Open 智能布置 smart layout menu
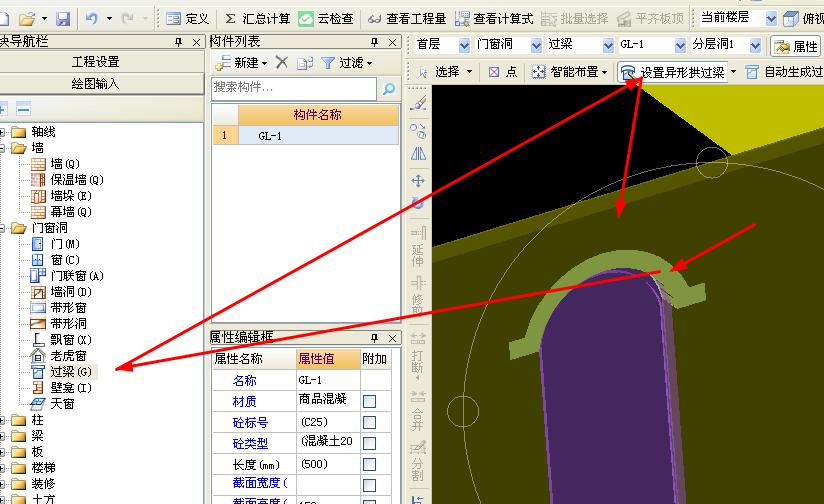Viewport: 824px width, 504px height. pyautogui.click(x=569, y=72)
